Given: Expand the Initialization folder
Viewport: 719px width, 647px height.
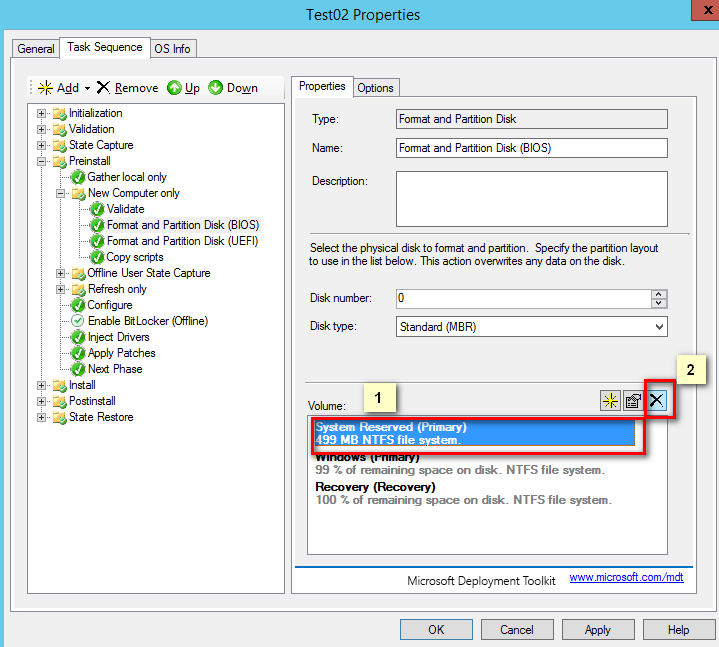Looking at the screenshot, I should point(42,113).
